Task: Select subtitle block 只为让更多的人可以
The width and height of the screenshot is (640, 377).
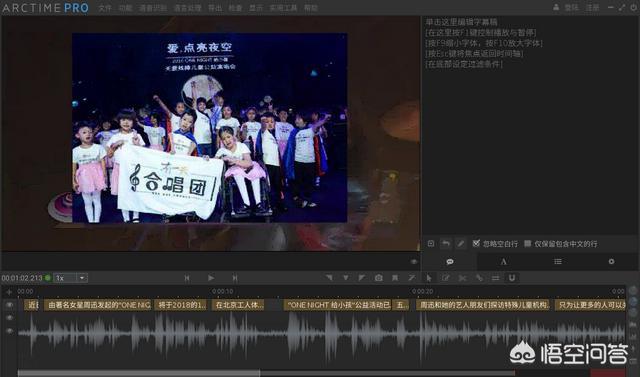Action: click(590, 305)
